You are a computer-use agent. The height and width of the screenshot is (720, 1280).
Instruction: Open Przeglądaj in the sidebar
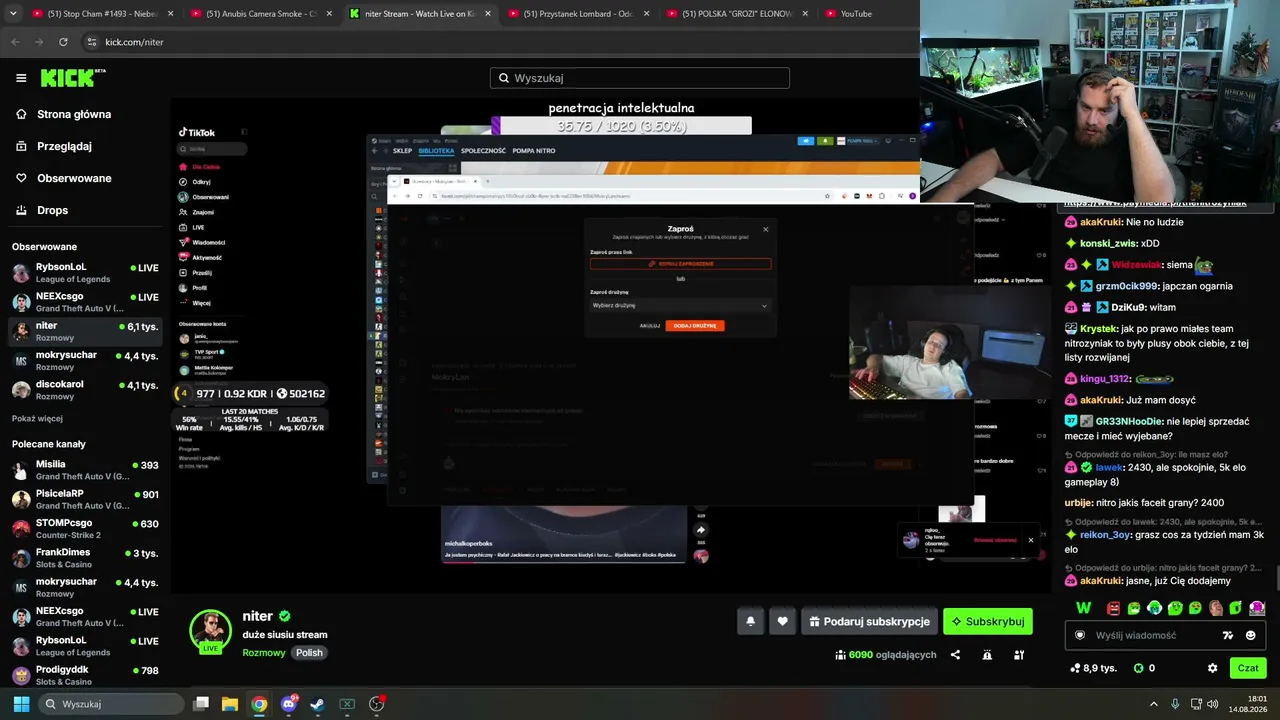[64, 146]
